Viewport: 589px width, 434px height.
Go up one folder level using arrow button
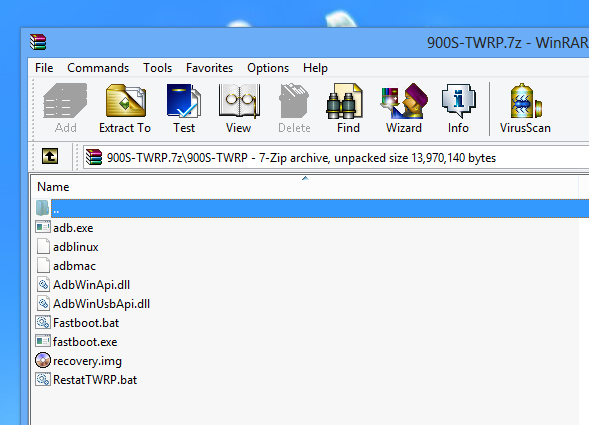point(50,156)
